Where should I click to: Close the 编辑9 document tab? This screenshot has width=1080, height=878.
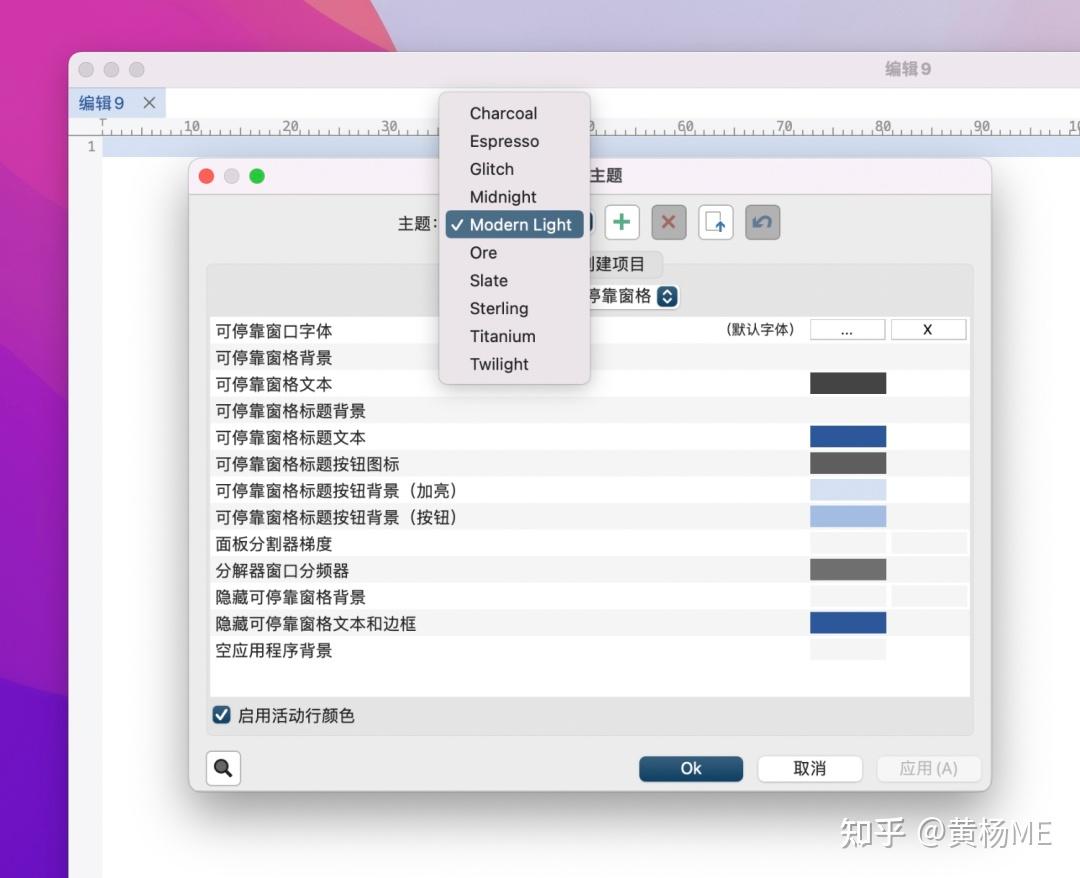pyautogui.click(x=149, y=102)
